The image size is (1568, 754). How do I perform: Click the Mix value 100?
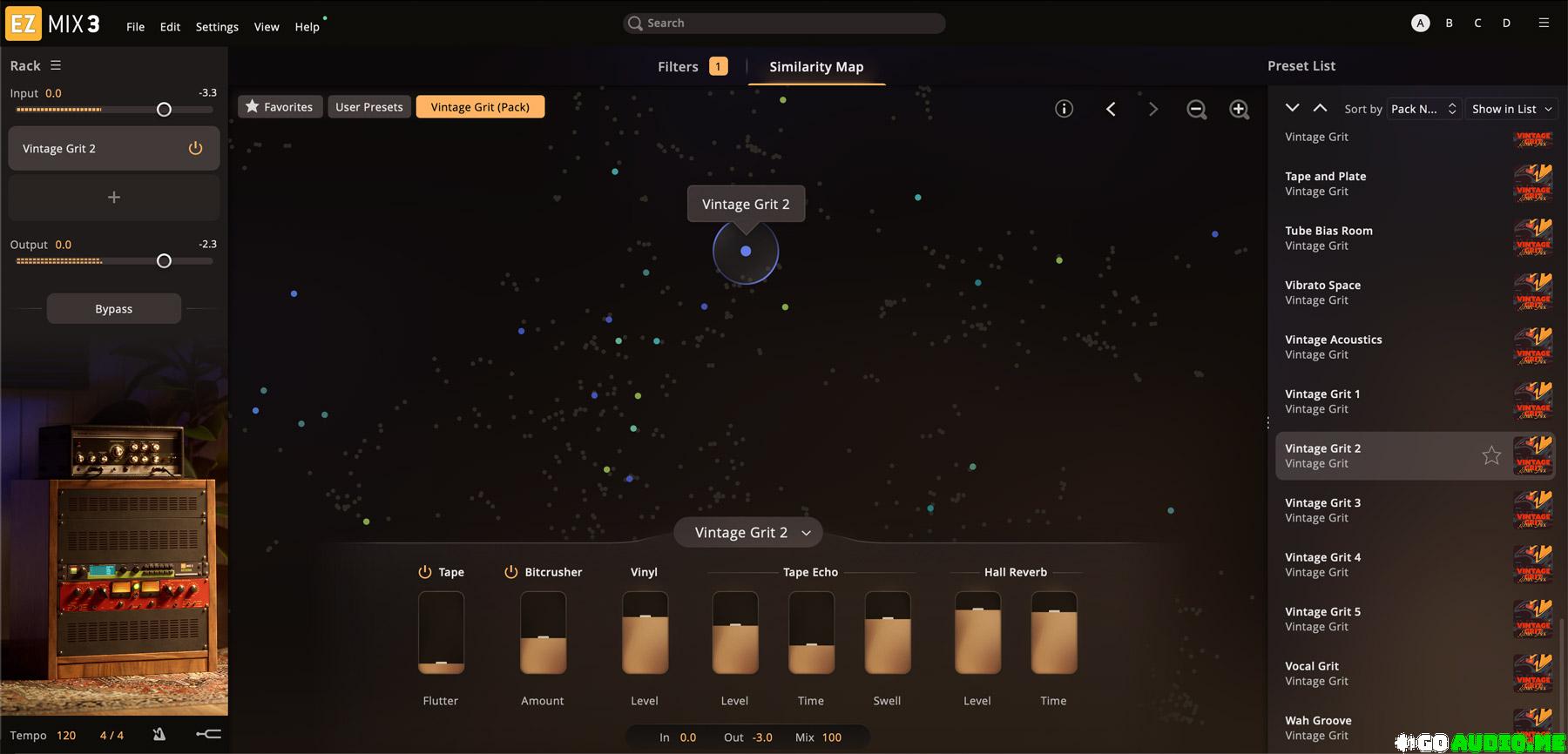coord(832,737)
